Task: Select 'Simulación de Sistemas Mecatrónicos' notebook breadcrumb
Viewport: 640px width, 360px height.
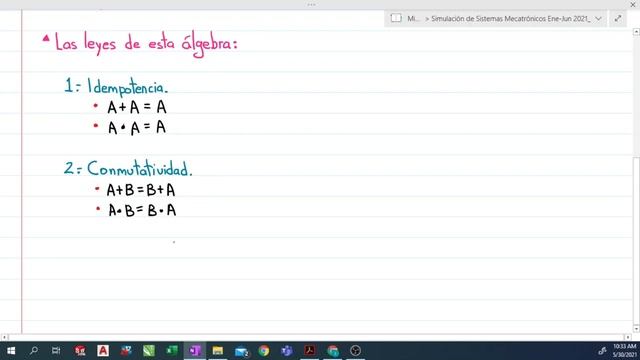Action: click(511, 19)
